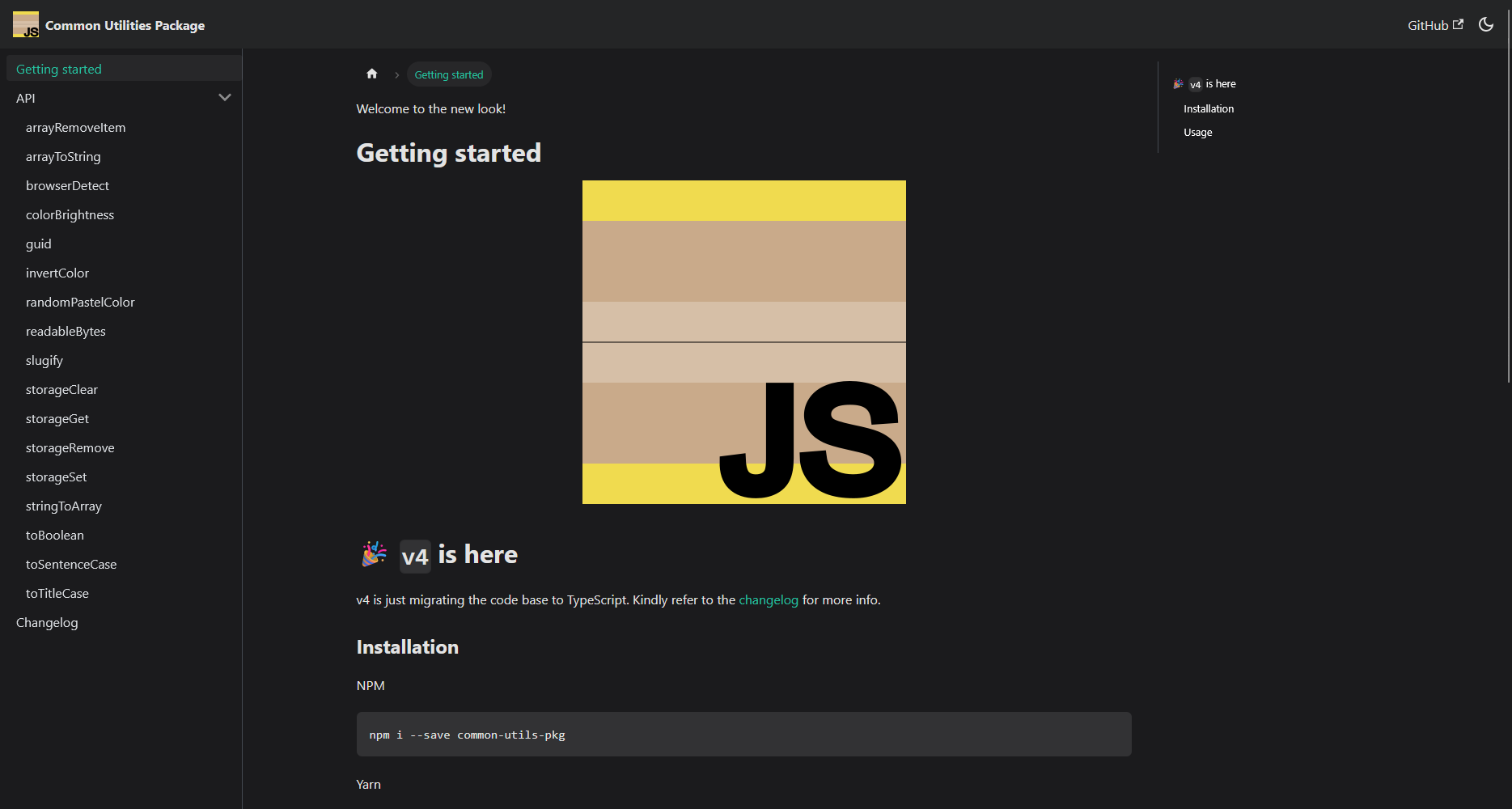Viewport: 1512px width, 809px height.
Task: Follow the changelog link in the paragraph
Action: click(x=769, y=599)
